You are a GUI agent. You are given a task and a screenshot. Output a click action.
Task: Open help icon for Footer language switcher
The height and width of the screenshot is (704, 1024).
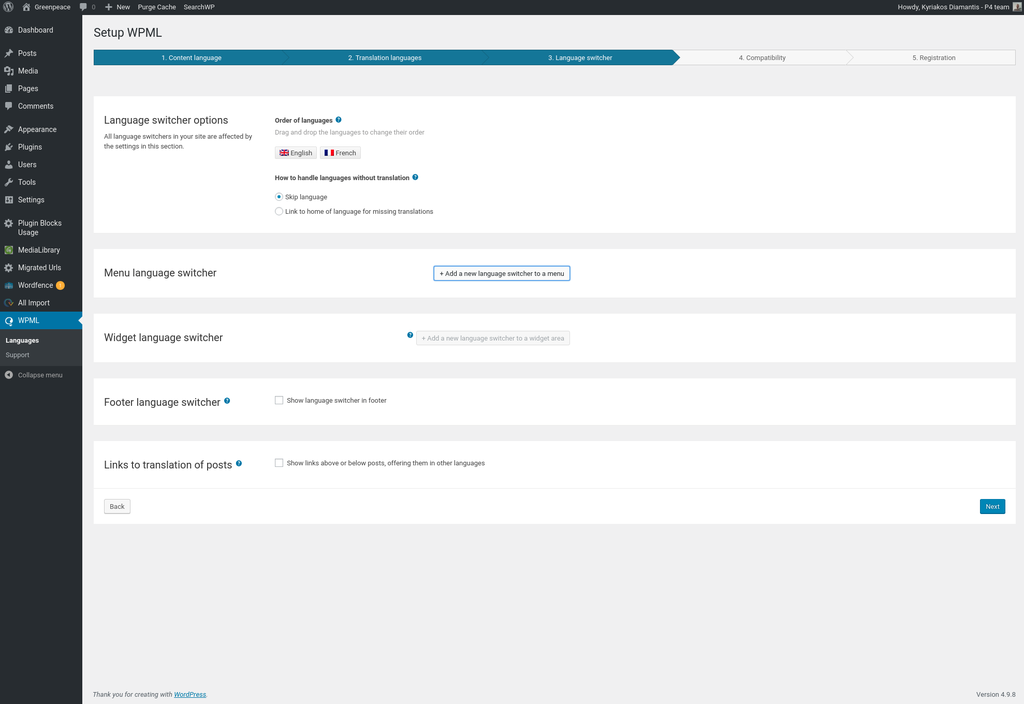click(x=227, y=401)
